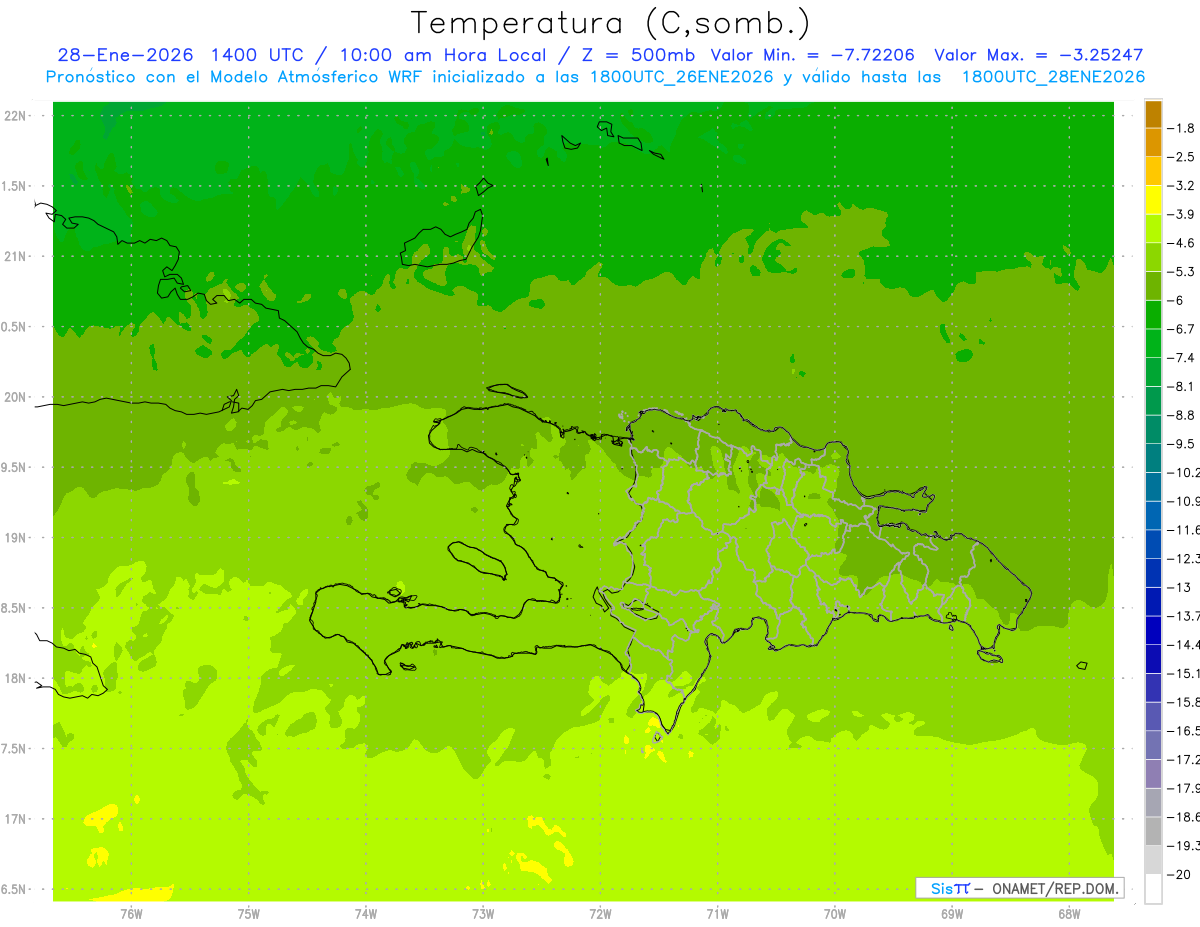Click the "Z = 500mb" level text
This screenshot has width=1200, height=927.
coord(636,56)
